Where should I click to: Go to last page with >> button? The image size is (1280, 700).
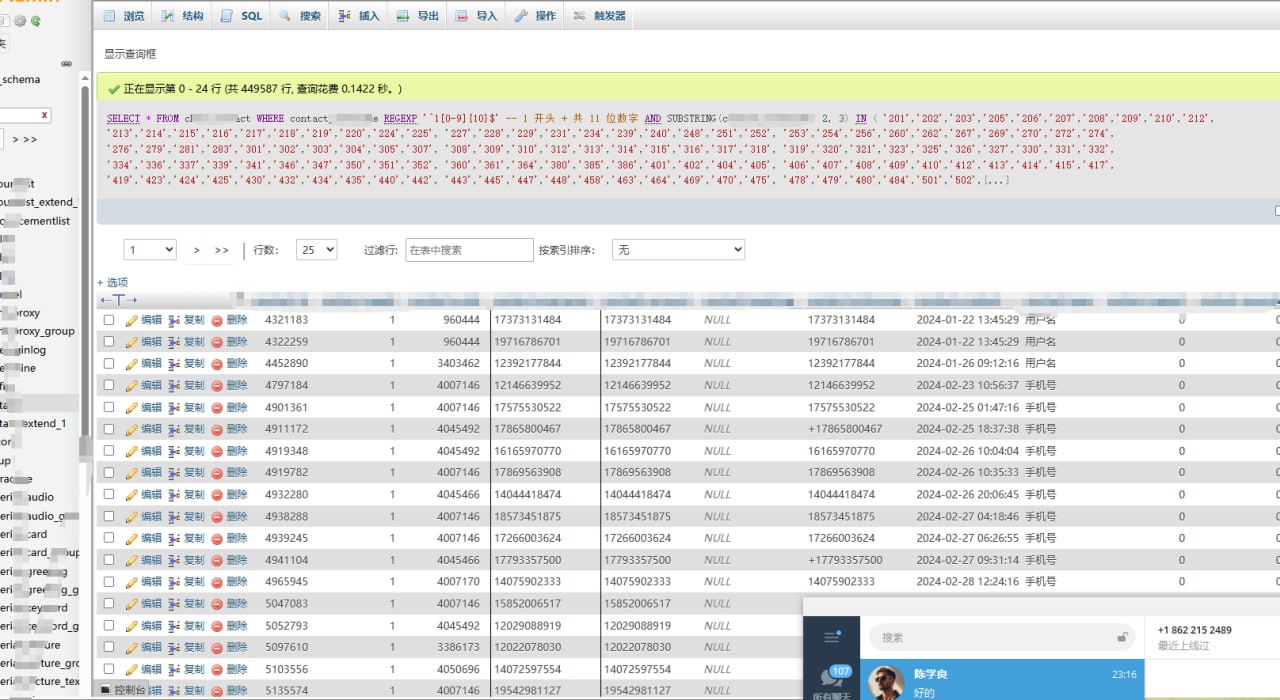tap(221, 250)
